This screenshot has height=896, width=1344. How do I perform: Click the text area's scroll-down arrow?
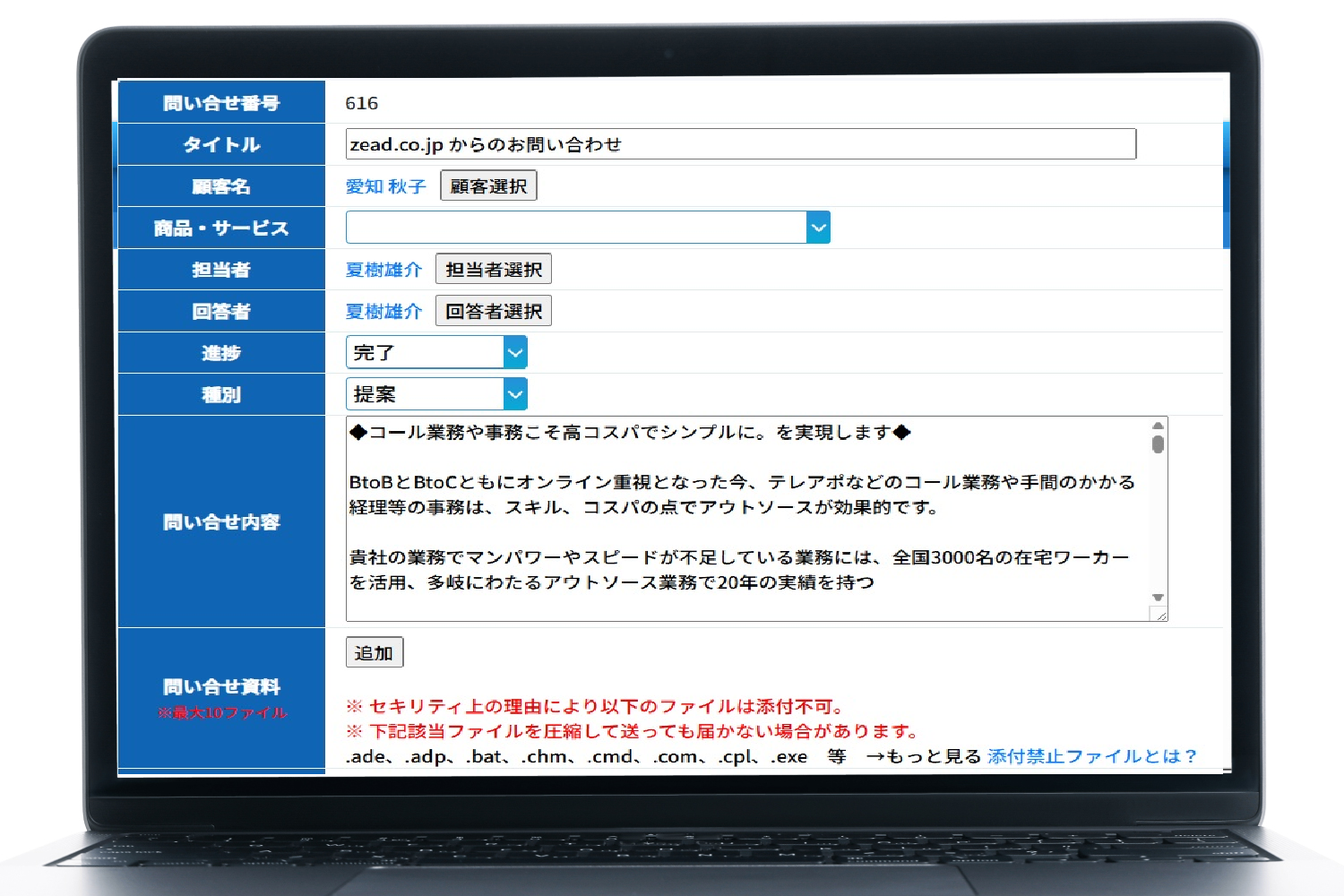(1158, 598)
